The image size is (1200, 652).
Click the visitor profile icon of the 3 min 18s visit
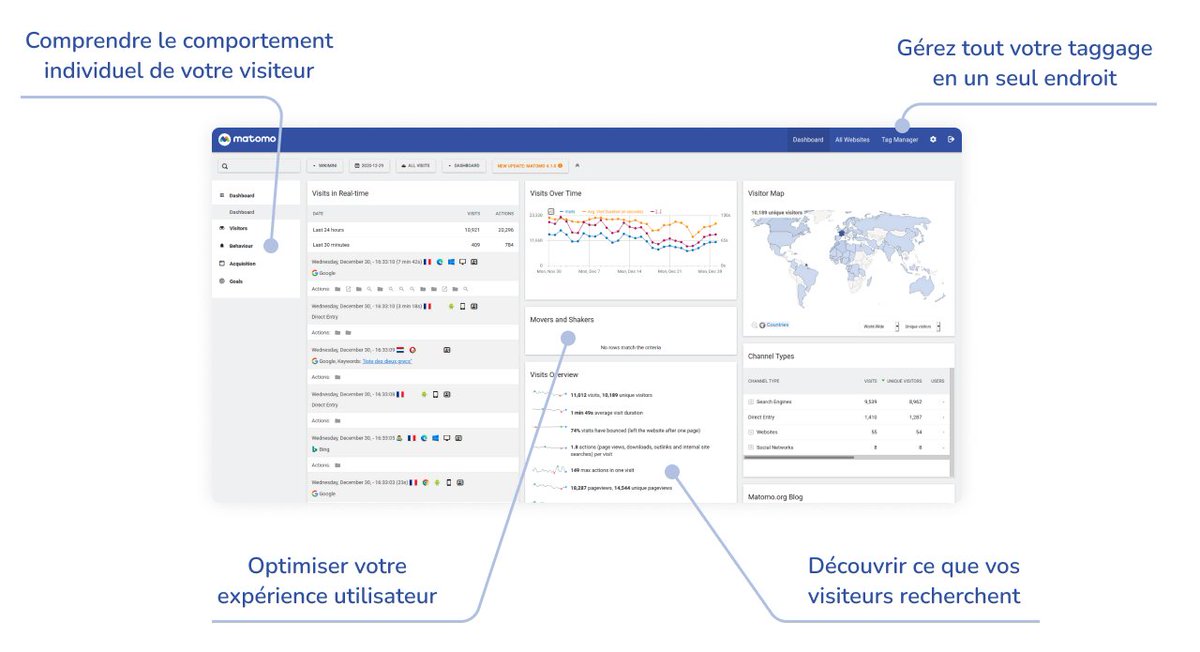tap(474, 306)
